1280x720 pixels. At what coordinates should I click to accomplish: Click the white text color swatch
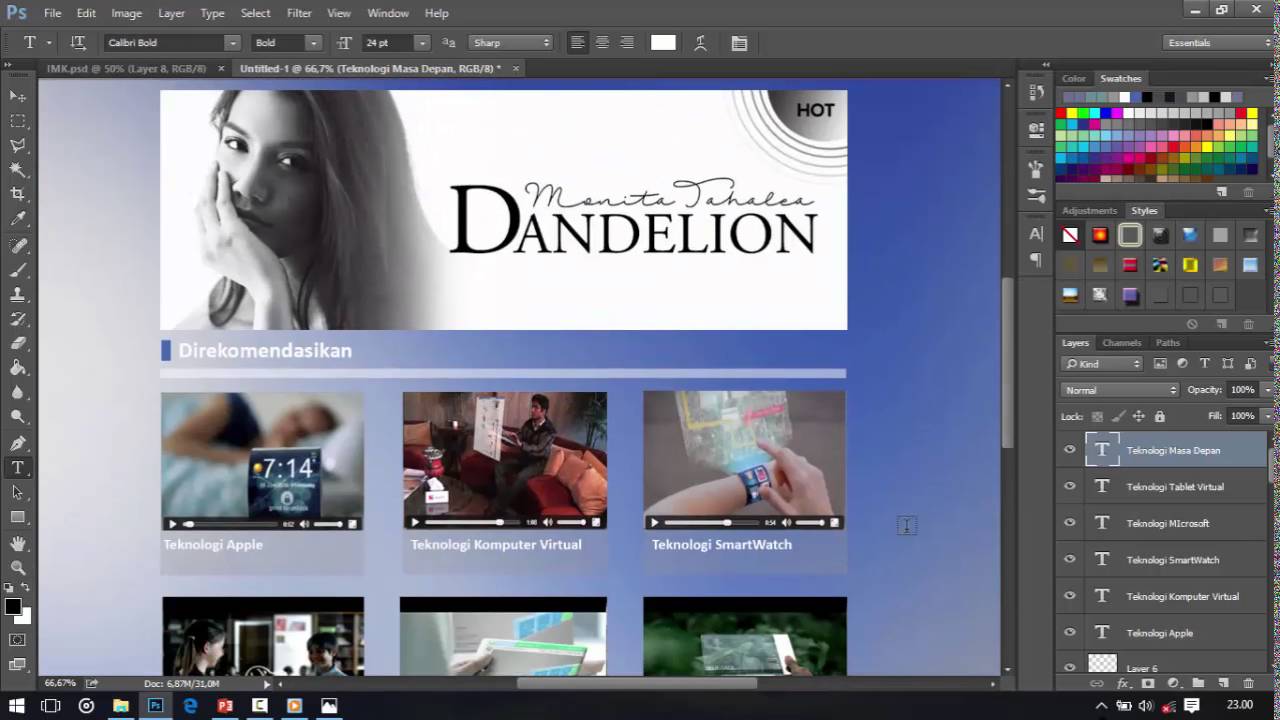coord(663,43)
